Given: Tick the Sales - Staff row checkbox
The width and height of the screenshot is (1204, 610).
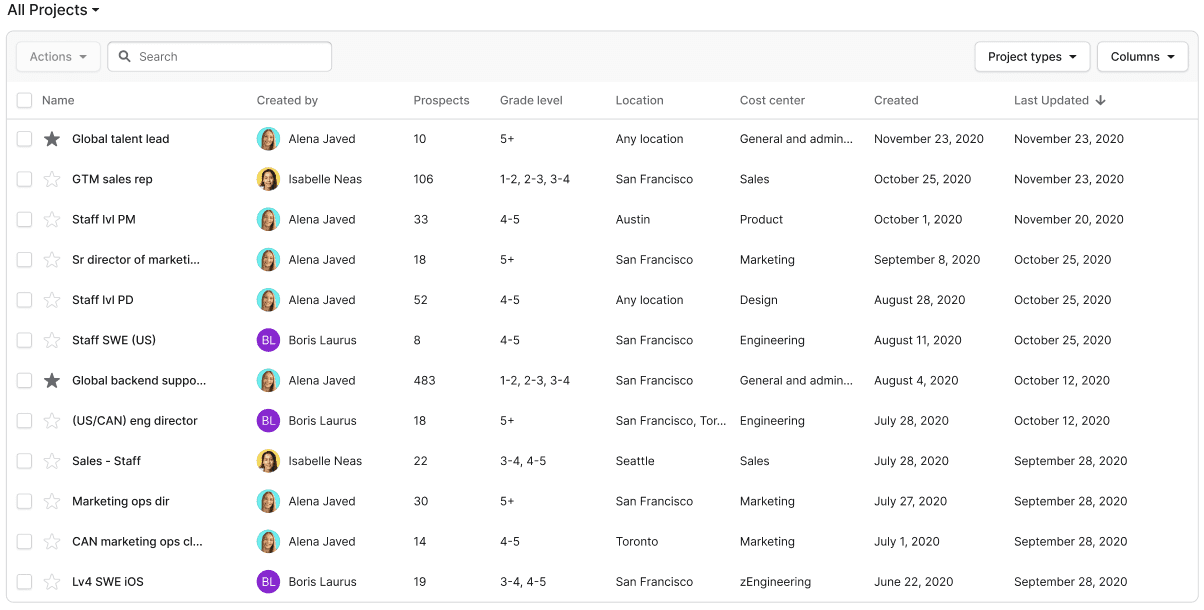Looking at the screenshot, I should (x=24, y=461).
